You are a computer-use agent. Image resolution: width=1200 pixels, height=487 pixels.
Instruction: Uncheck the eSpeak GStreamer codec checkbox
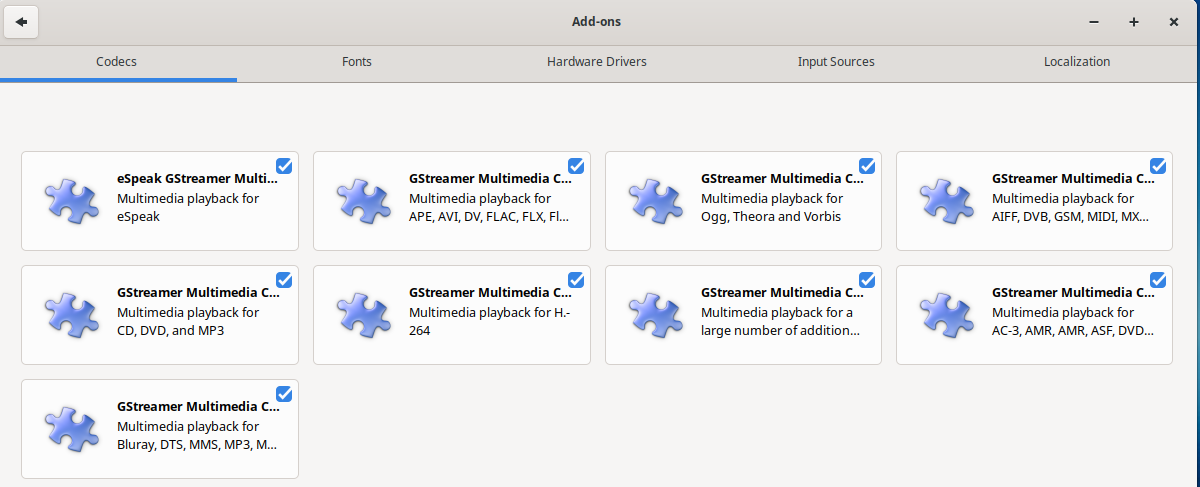pyautogui.click(x=284, y=166)
